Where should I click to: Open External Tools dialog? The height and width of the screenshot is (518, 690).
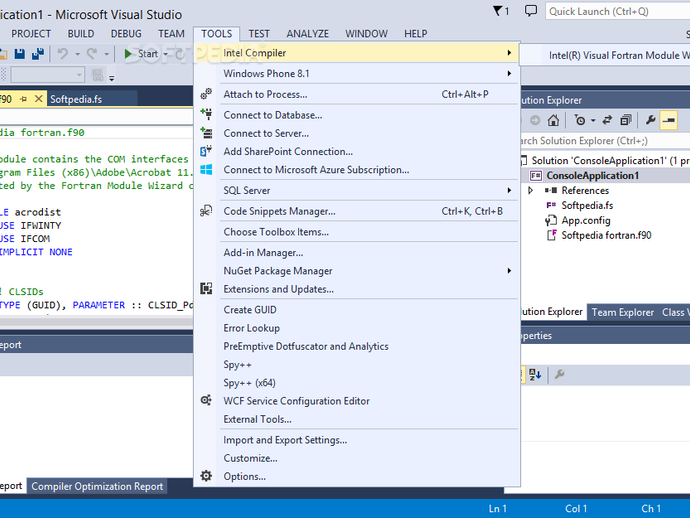(x=356, y=419)
